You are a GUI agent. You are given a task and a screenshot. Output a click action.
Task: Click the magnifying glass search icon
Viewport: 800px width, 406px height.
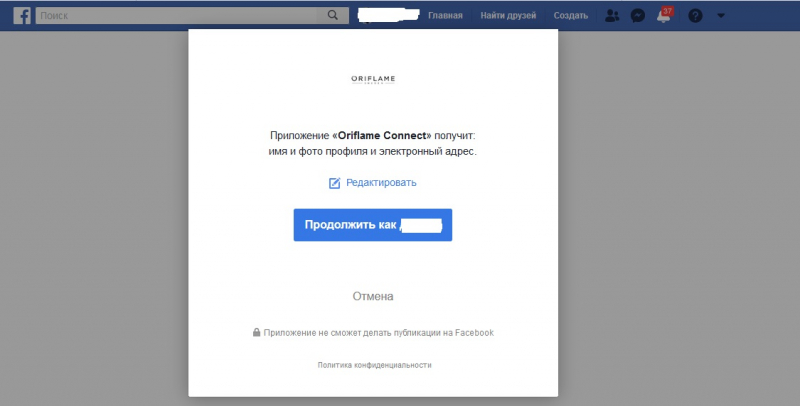[333, 15]
